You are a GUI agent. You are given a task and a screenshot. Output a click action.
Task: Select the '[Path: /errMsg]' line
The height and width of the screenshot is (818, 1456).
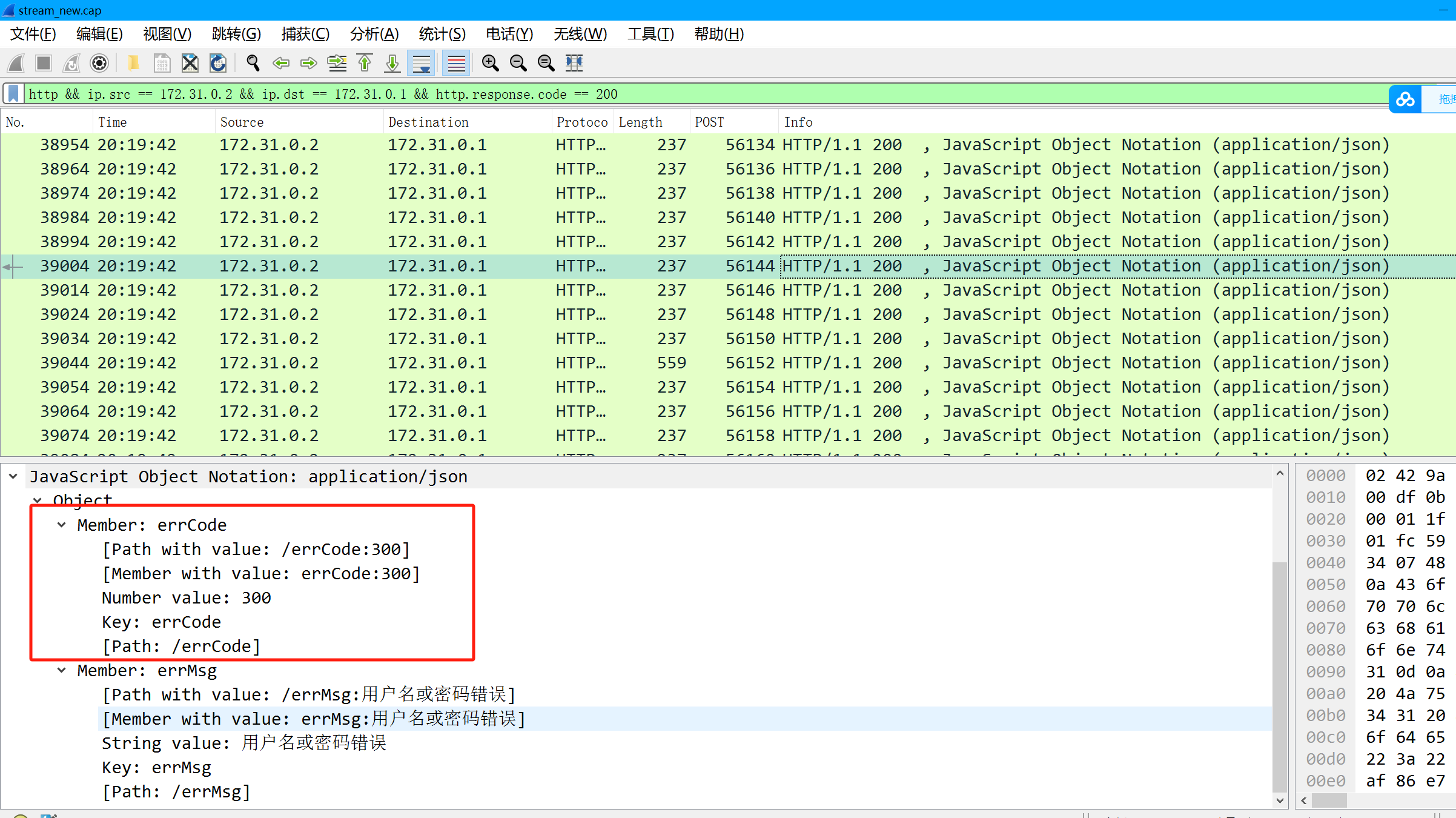coord(176,792)
